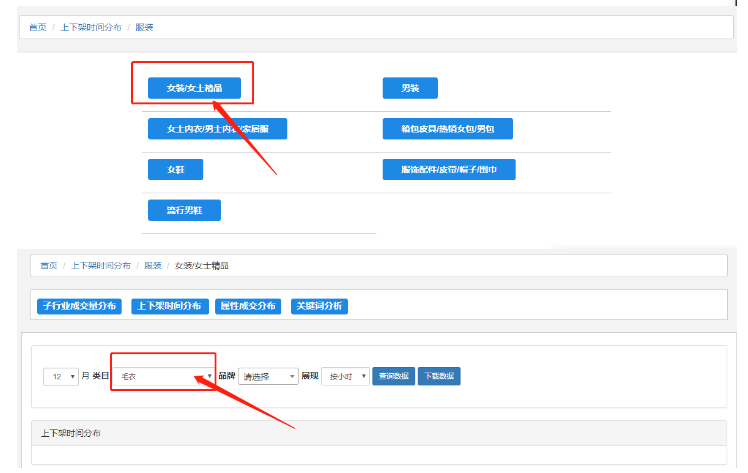
Task: Click the 查询数据 button
Action: tap(393, 376)
